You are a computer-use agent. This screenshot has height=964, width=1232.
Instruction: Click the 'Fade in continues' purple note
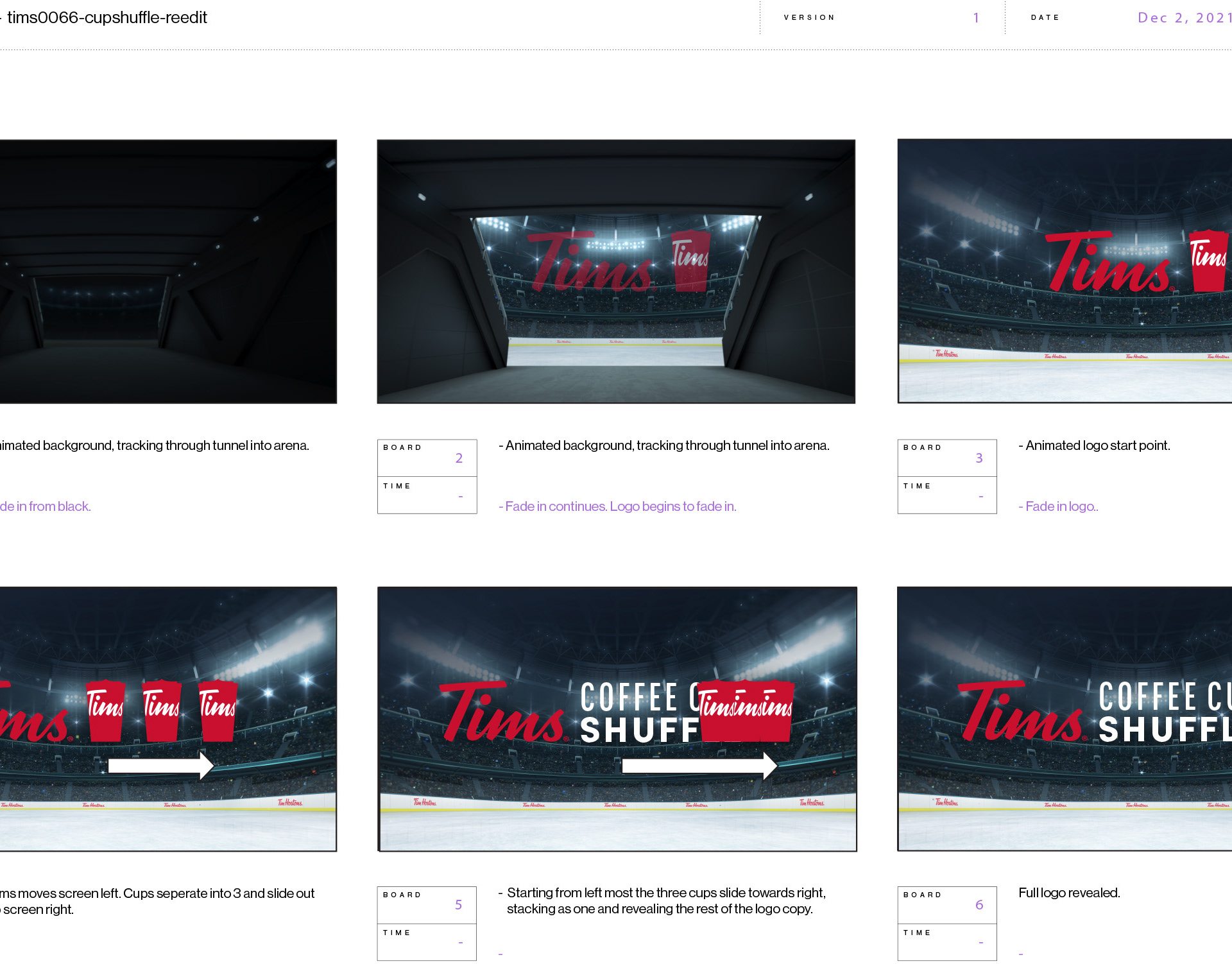pyautogui.click(x=617, y=506)
